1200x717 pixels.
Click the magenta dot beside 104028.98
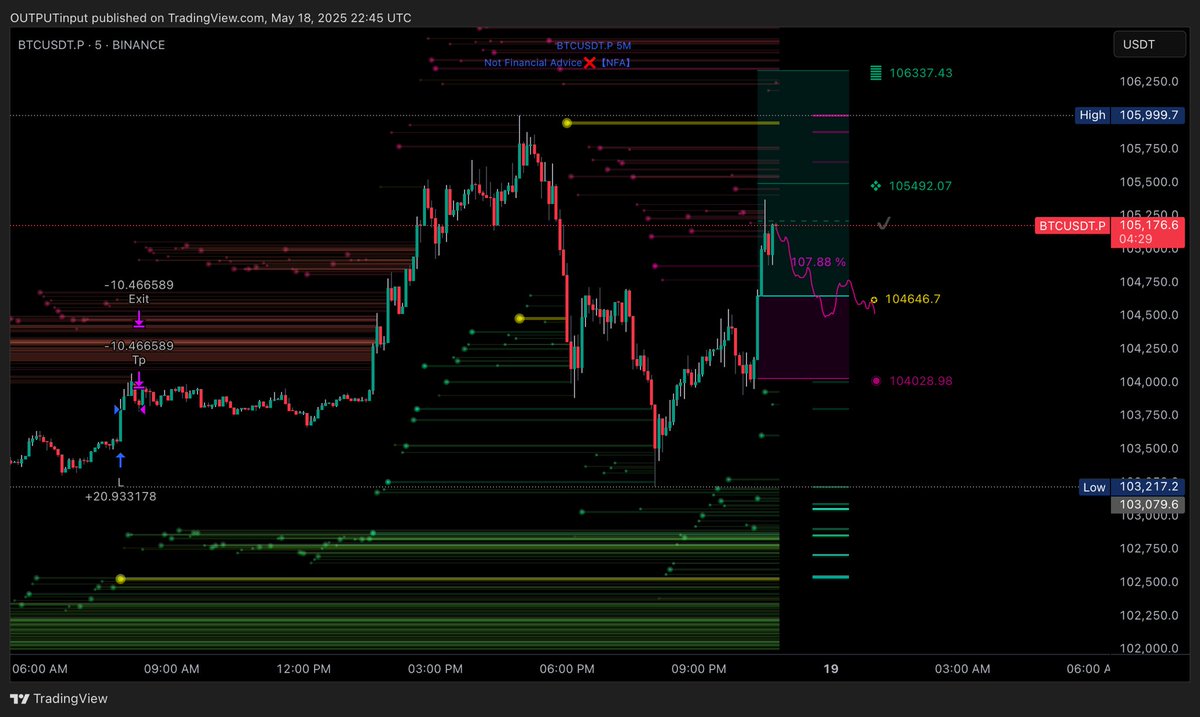pyautogui.click(x=876, y=381)
